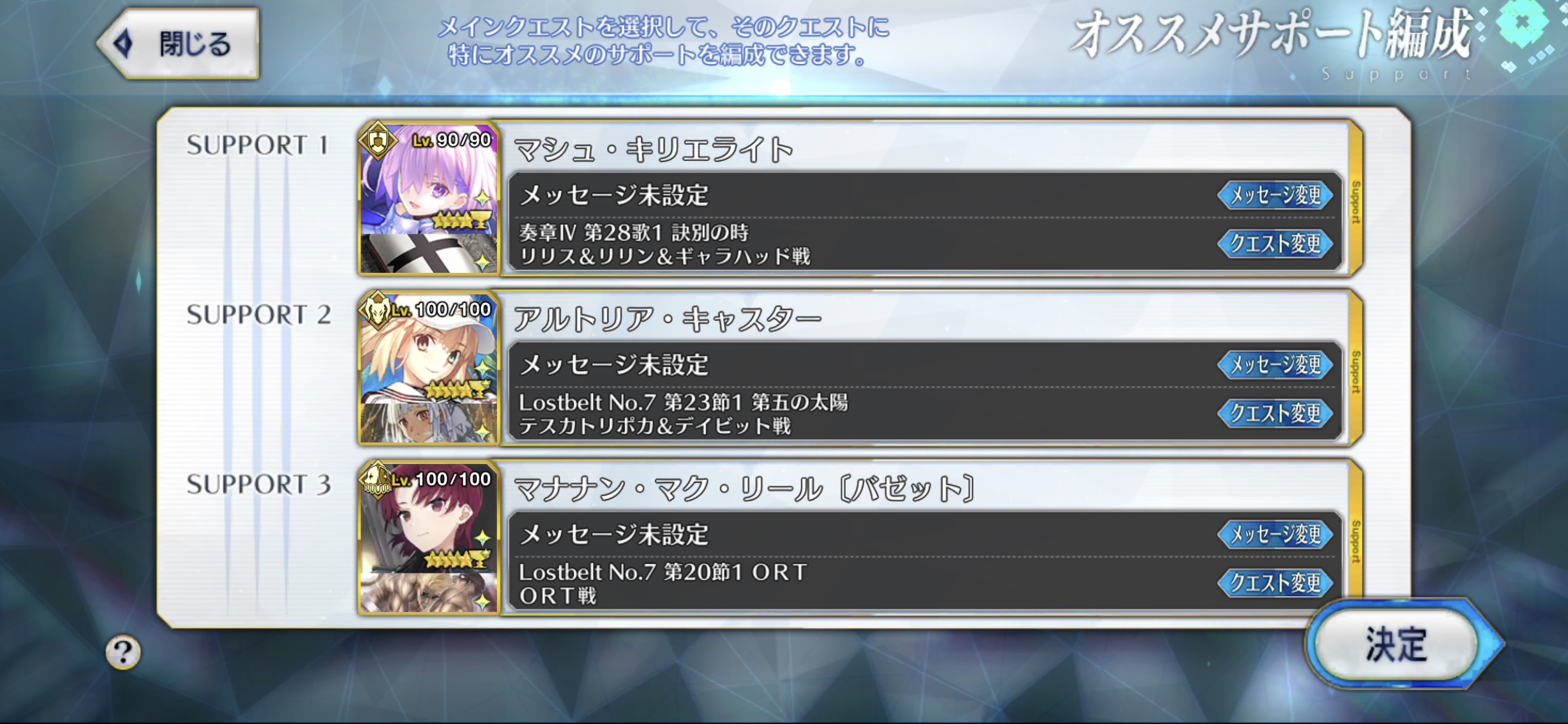The height and width of the screenshot is (724, 1568).
Task: Change message for Support 3 (メッセージ変更)
Action: tap(1275, 534)
